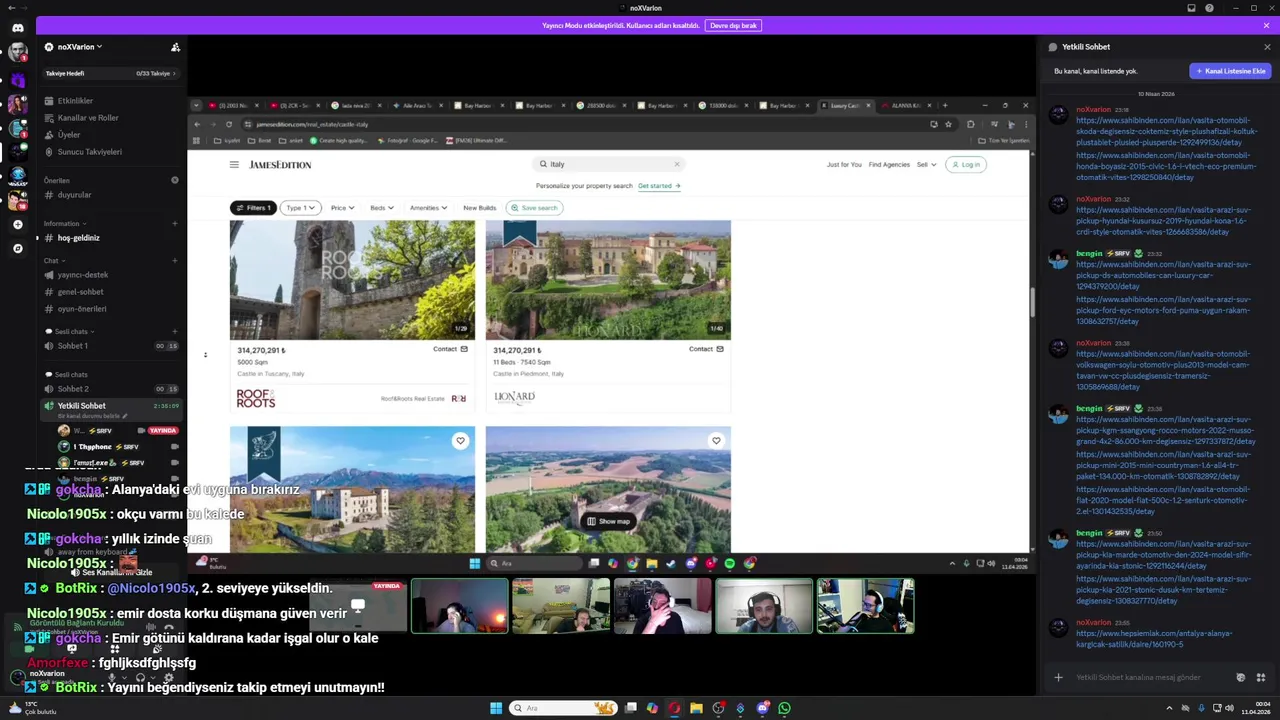Click the Get started link
Screen dimensions: 1280x720
pyautogui.click(x=659, y=186)
